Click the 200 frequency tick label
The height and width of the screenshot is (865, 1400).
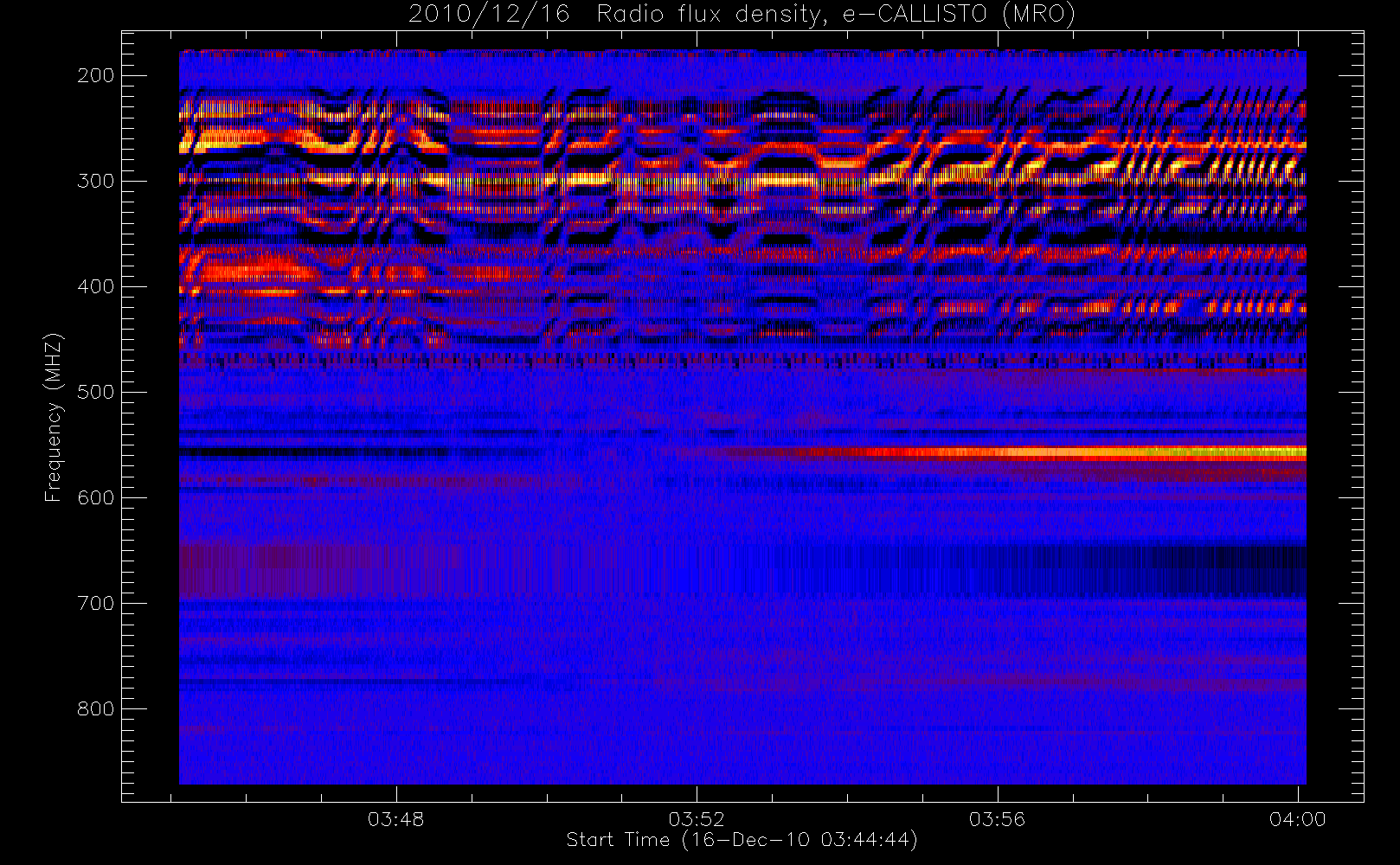pyautogui.click(x=95, y=75)
